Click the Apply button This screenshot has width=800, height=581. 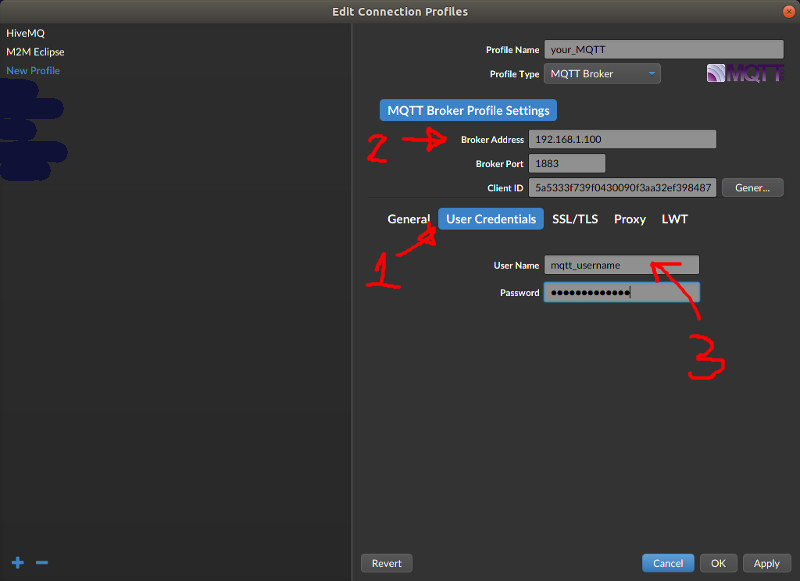coord(767,563)
